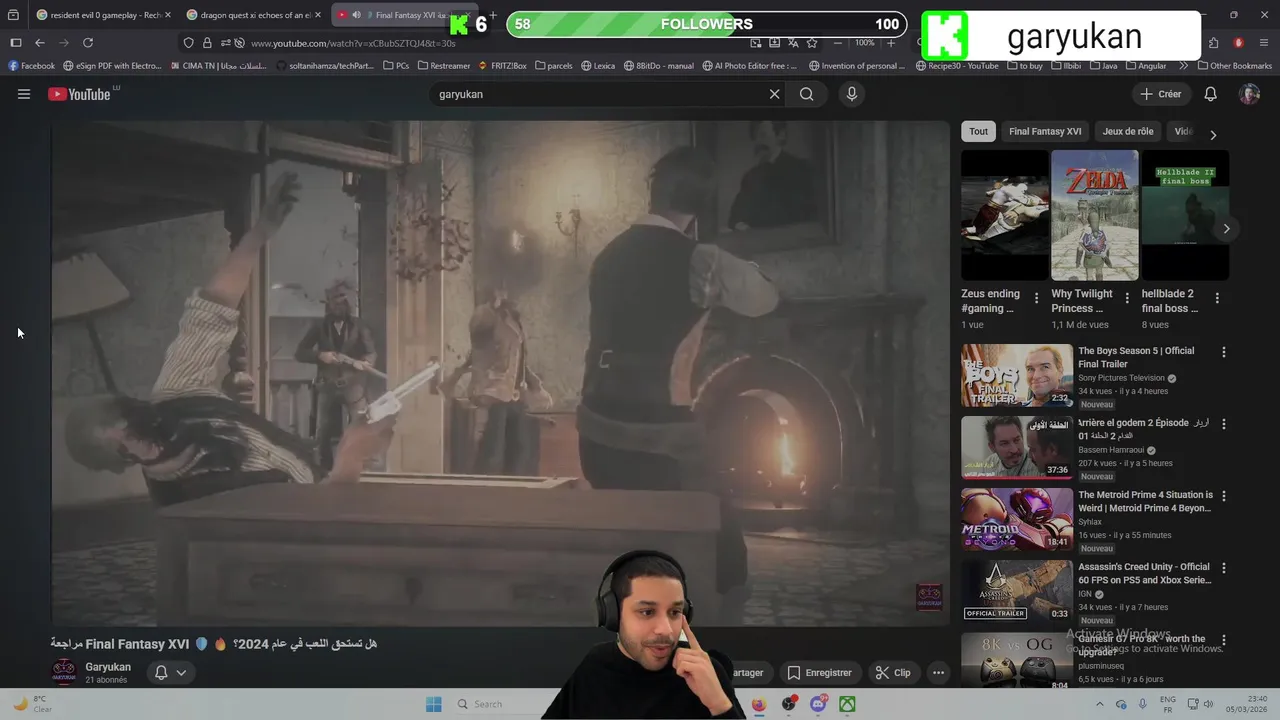Go to the YouTube home logo
The image size is (1280, 720).
click(x=79, y=94)
